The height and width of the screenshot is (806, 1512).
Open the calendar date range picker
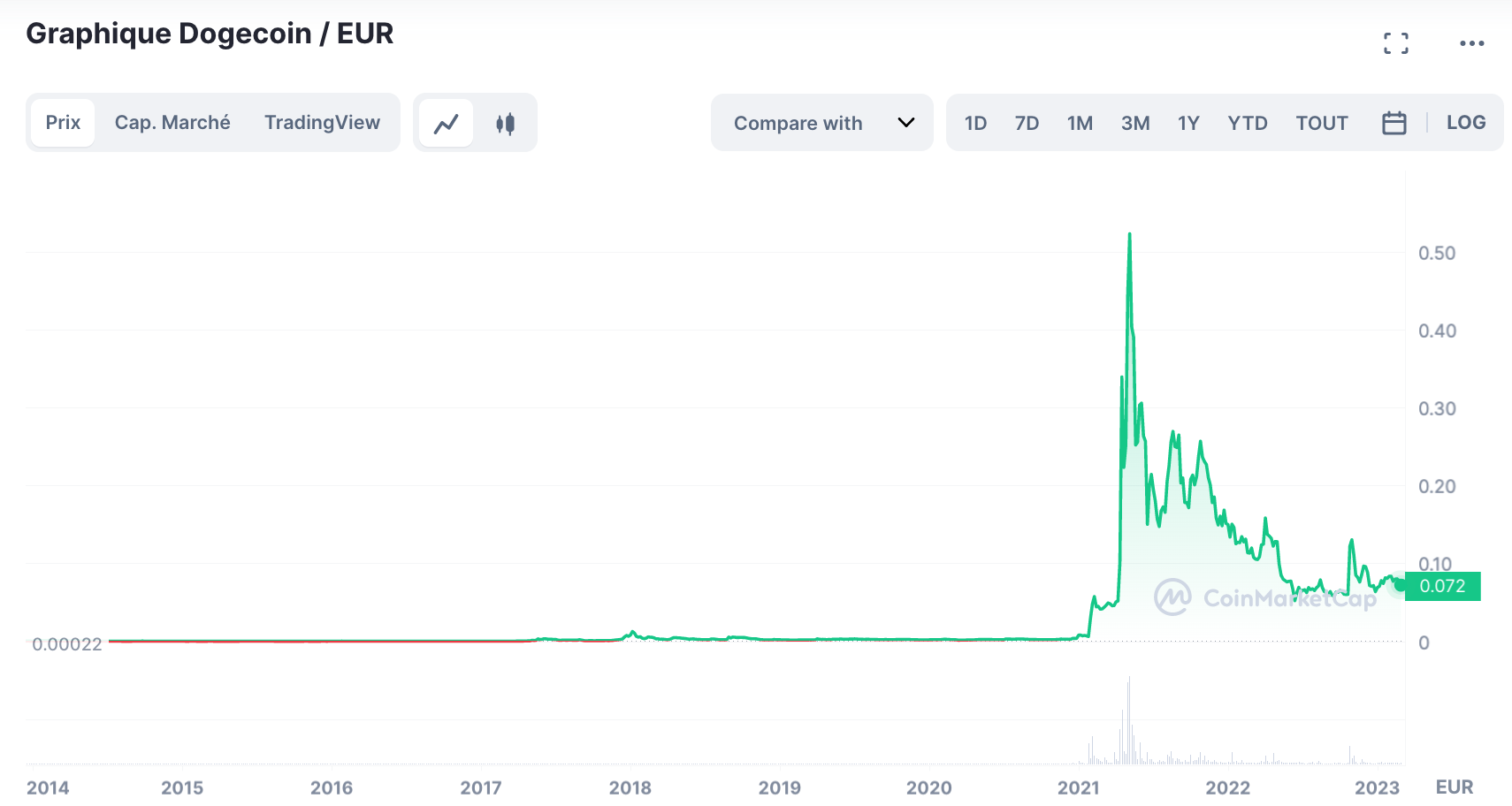tap(1394, 123)
